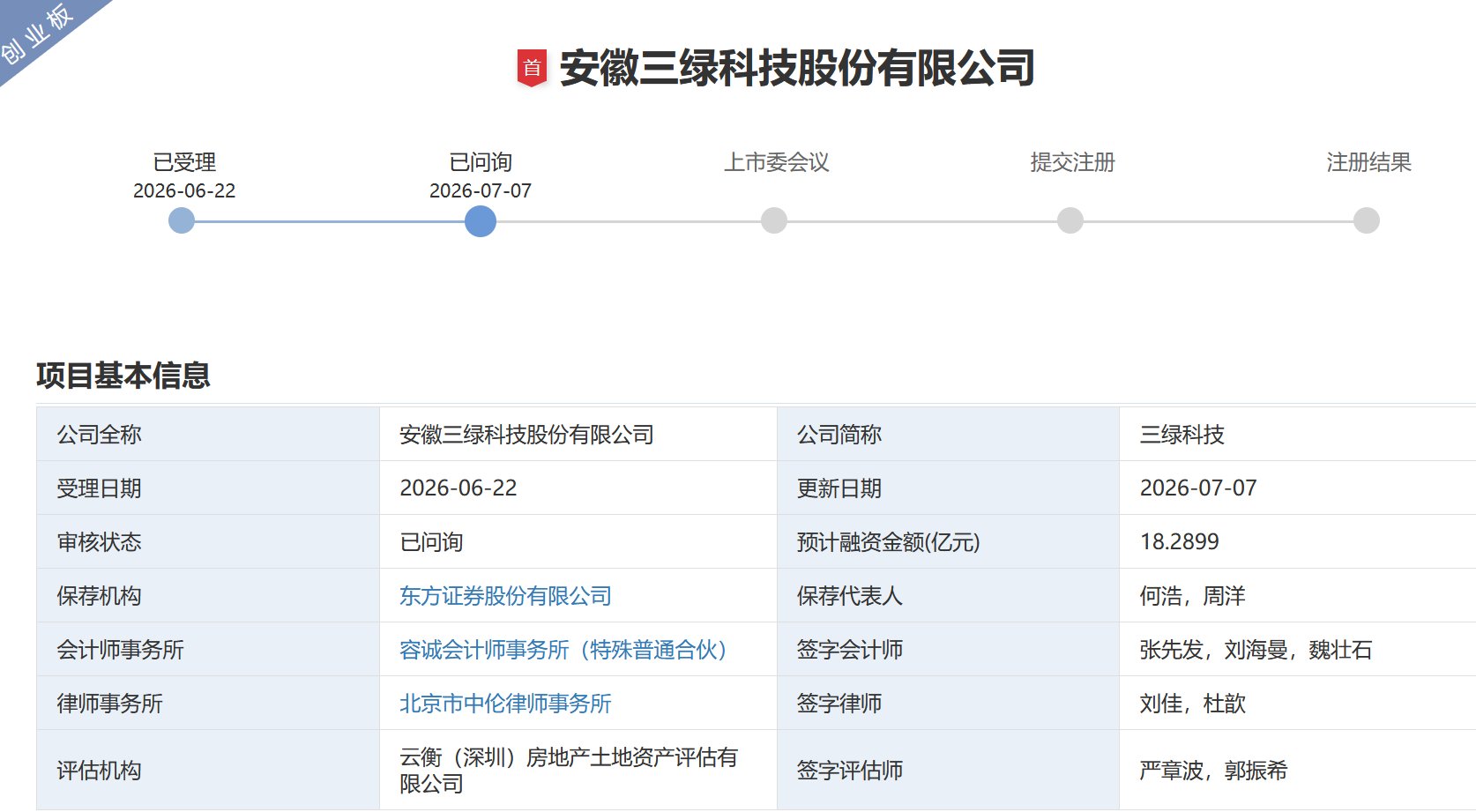Click the 项目基本信息 section heading
Viewport: 1476px width, 812px height.
click(123, 376)
